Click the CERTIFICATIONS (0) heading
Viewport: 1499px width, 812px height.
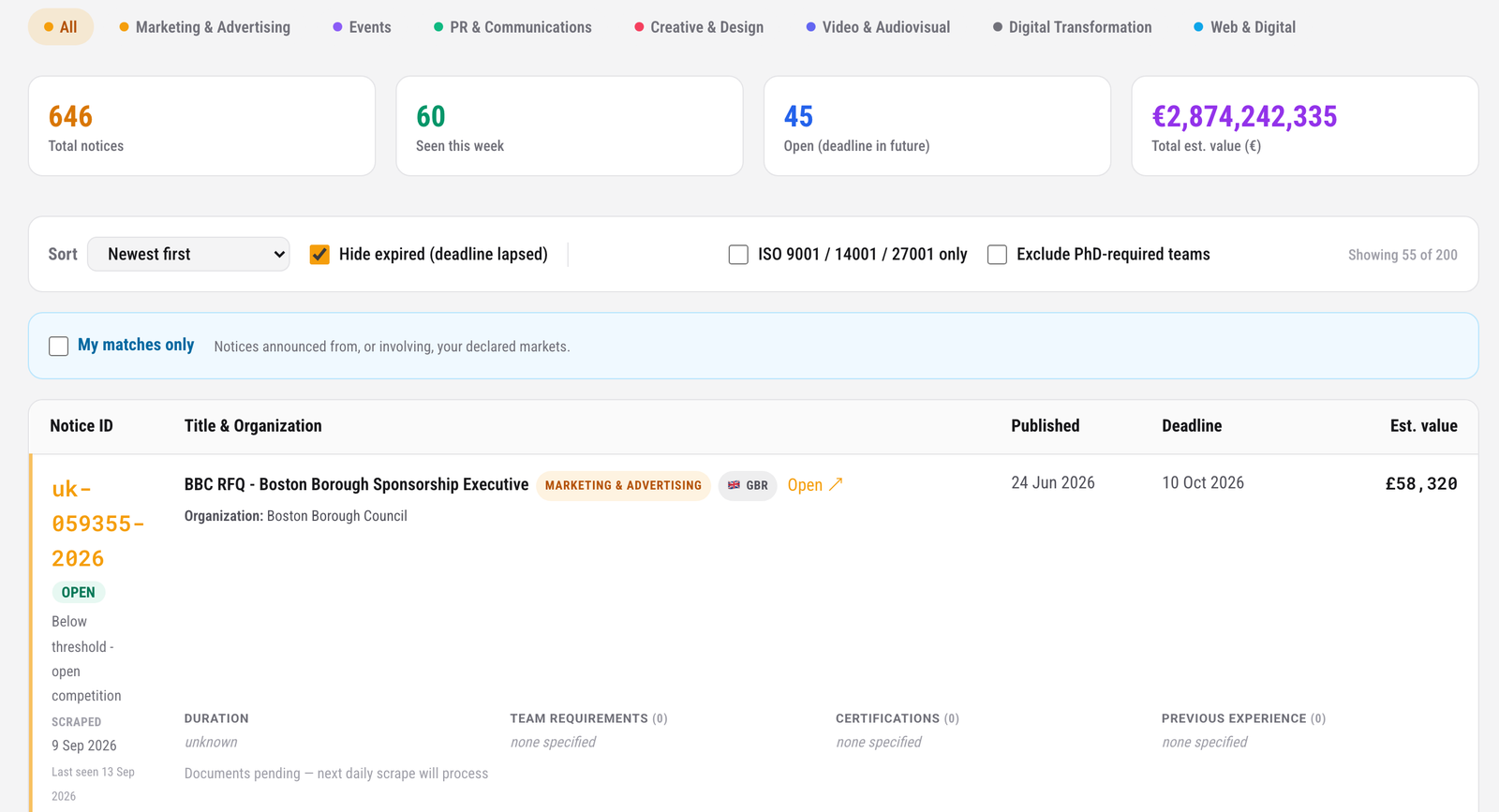tap(898, 718)
